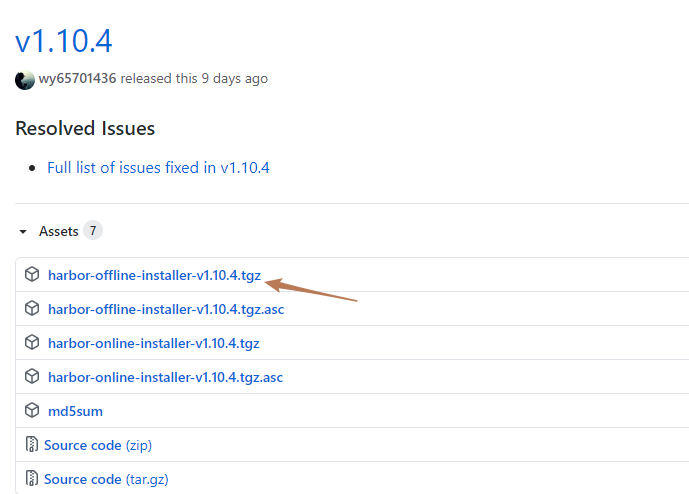
Task: Click the Resolved Issues heading
Action: [x=85, y=128]
